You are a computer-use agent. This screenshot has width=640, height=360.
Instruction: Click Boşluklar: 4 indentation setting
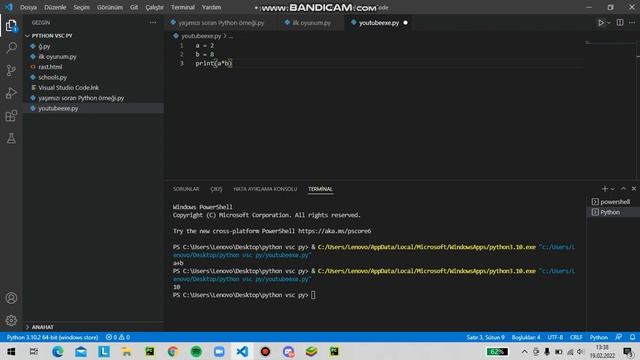526,337
